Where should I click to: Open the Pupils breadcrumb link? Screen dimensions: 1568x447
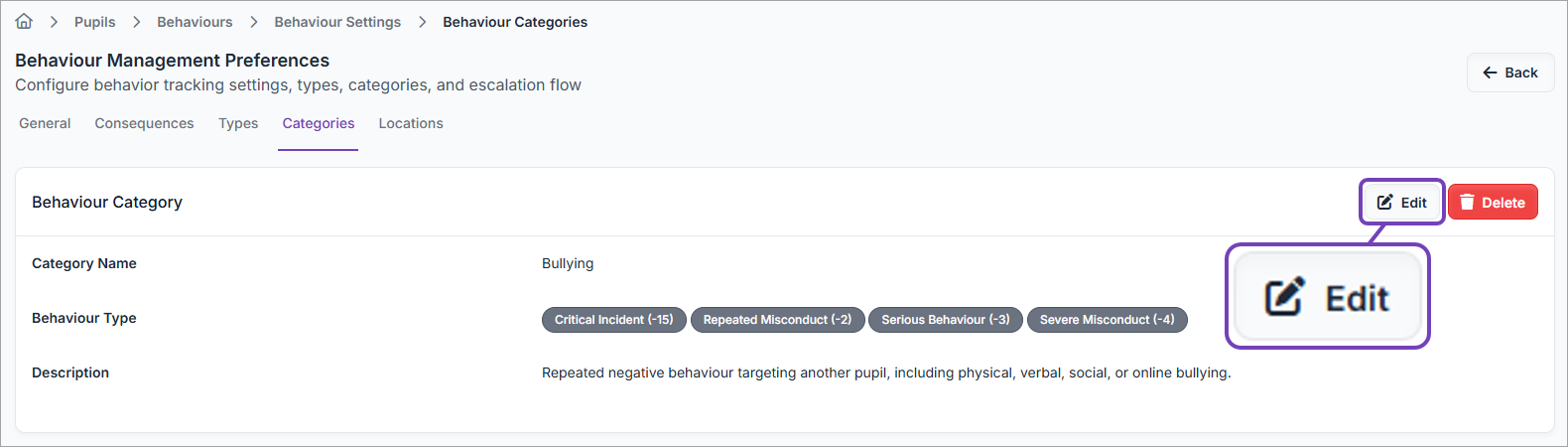[x=94, y=22]
